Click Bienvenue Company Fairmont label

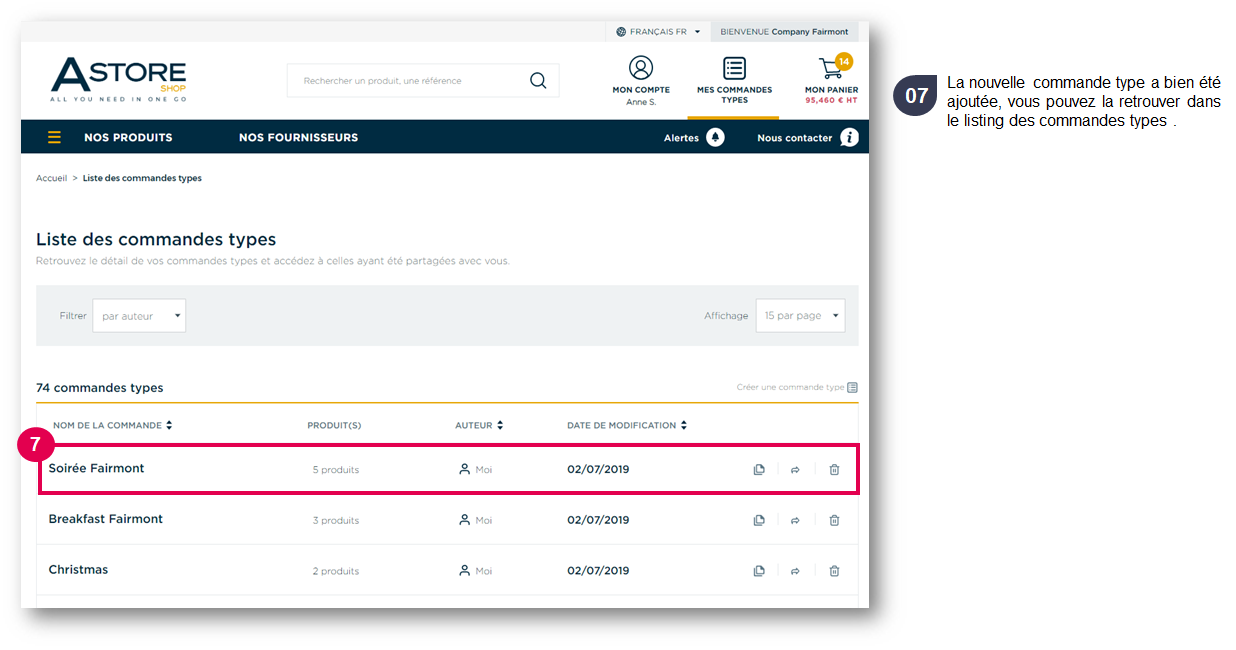[784, 32]
